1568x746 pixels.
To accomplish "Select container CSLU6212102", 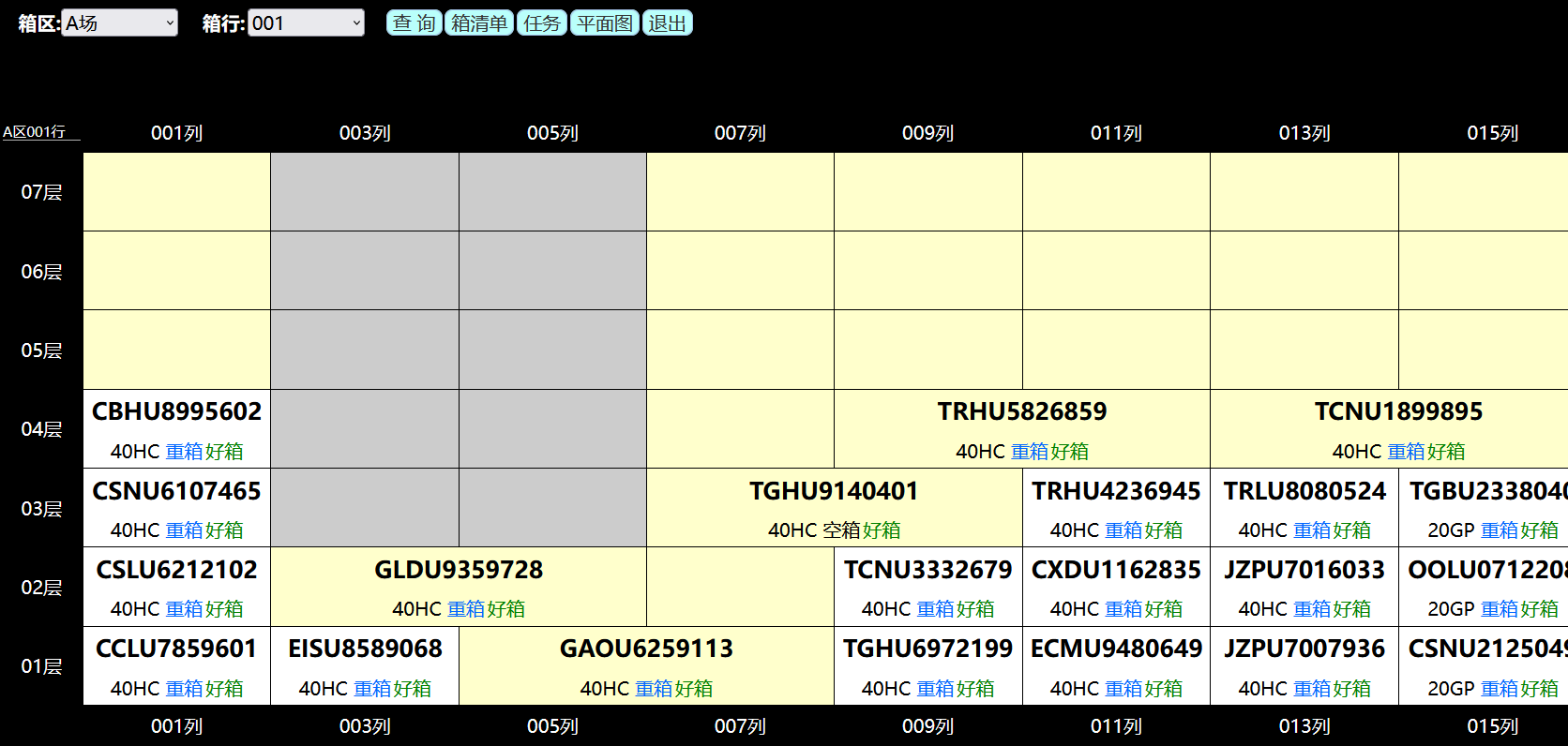I will [x=177, y=570].
